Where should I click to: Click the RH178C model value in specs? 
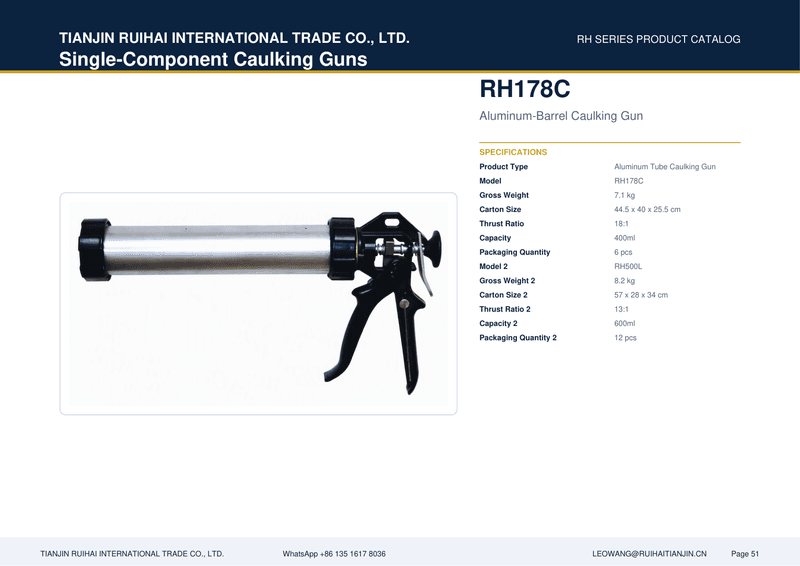click(x=629, y=181)
